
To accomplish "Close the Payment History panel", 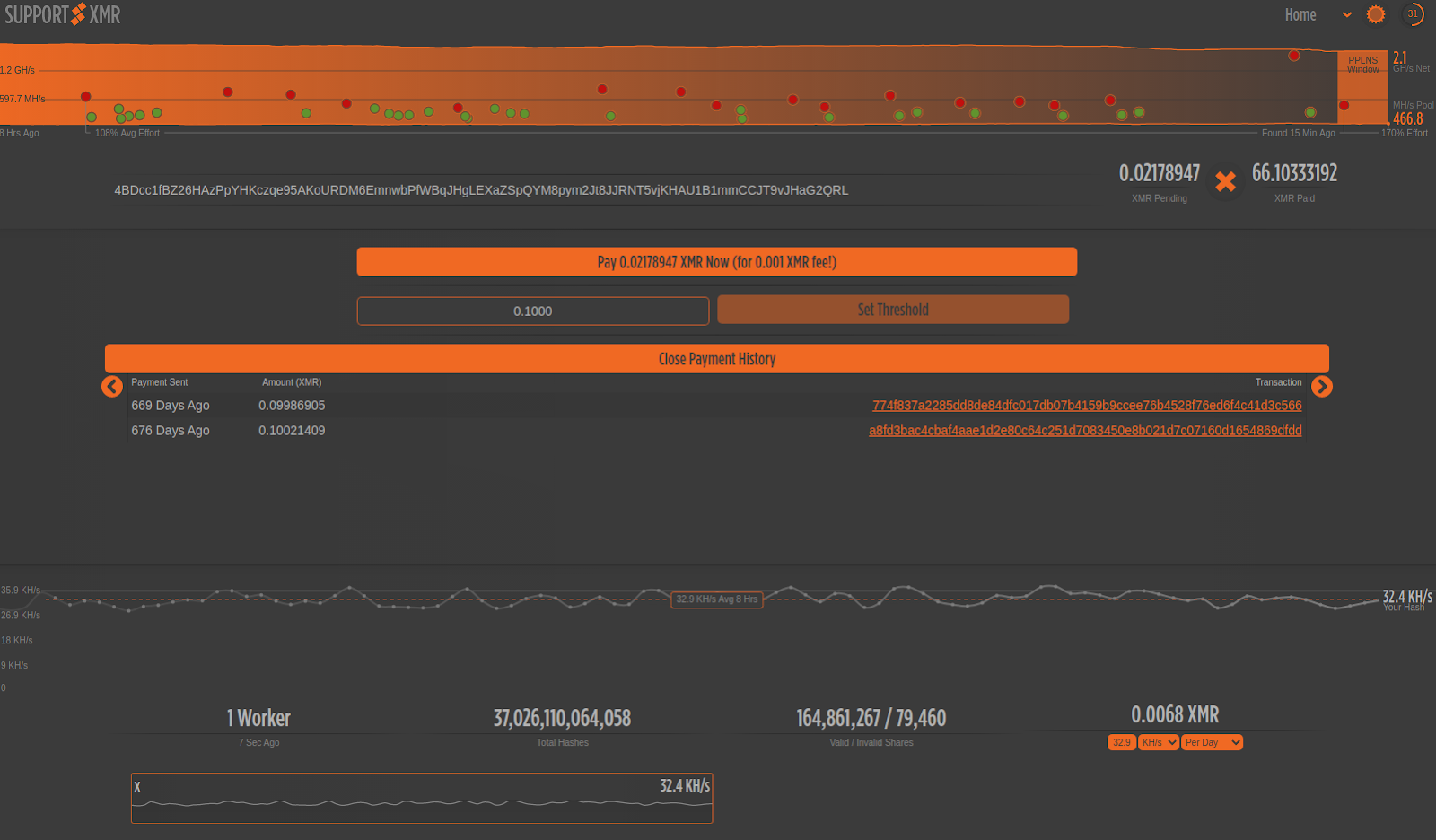I will click(716, 359).
